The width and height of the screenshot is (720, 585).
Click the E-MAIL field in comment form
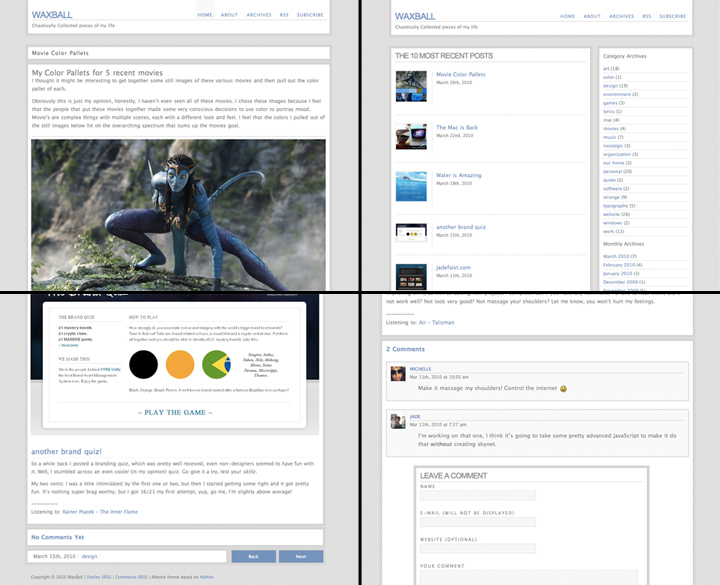[x=478, y=522]
